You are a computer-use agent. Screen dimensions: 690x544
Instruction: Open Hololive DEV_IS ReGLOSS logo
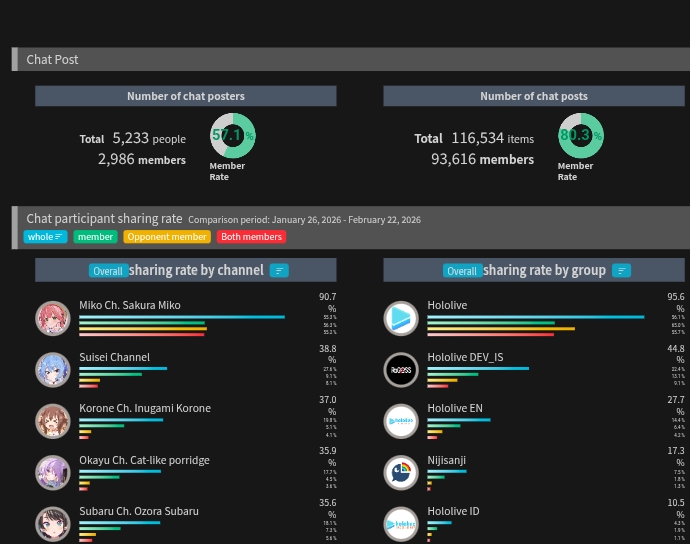[x=401, y=370]
